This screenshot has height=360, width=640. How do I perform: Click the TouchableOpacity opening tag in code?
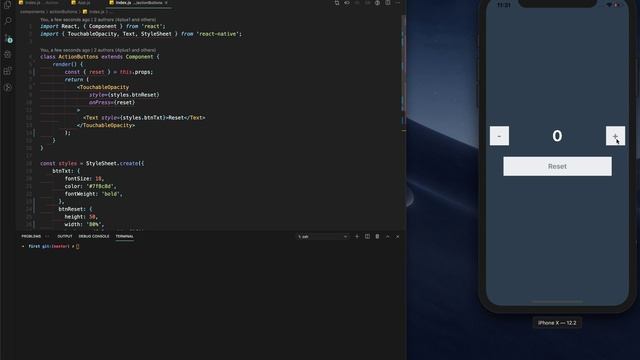103,87
